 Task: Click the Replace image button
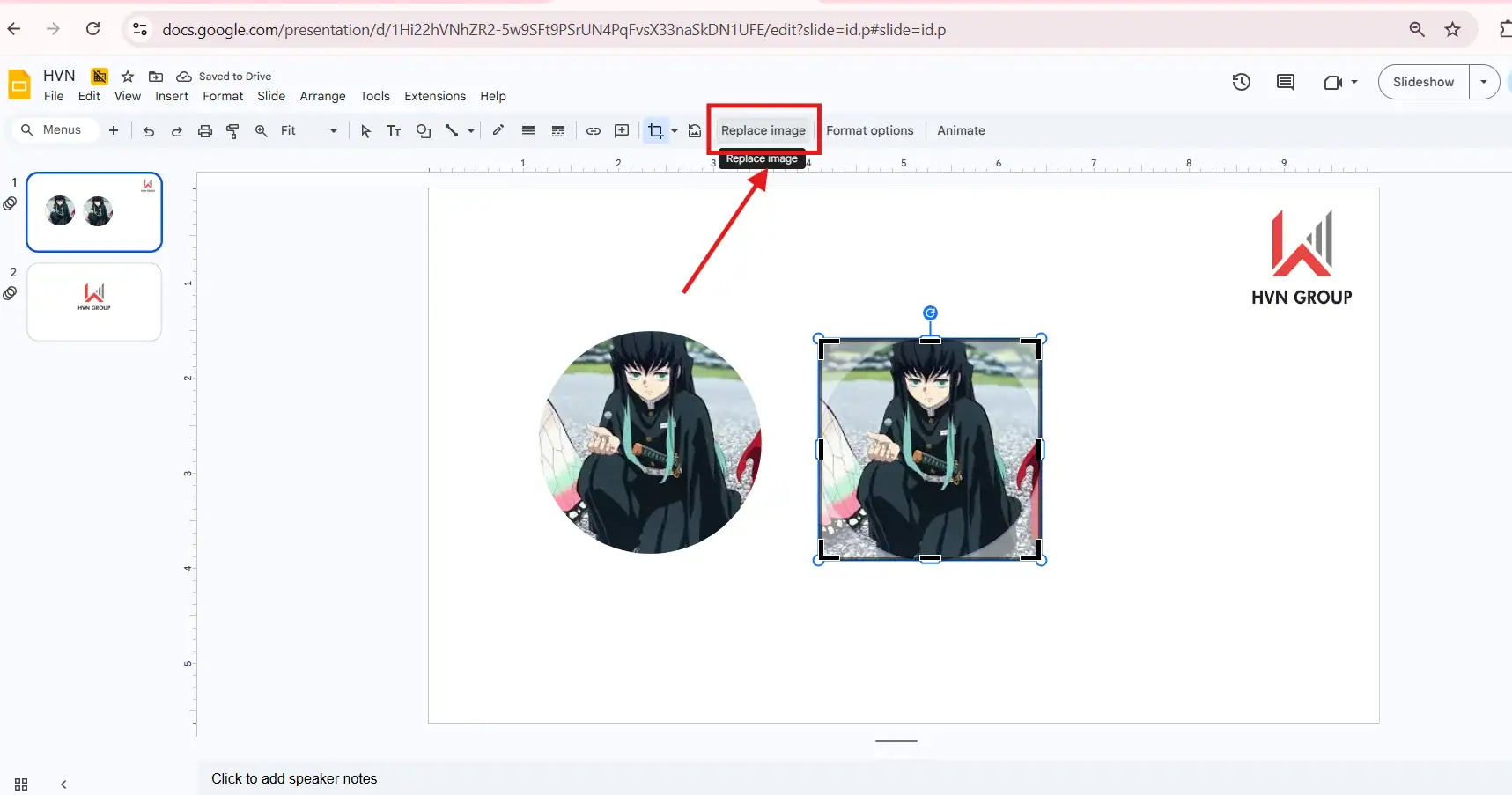[x=763, y=130]
